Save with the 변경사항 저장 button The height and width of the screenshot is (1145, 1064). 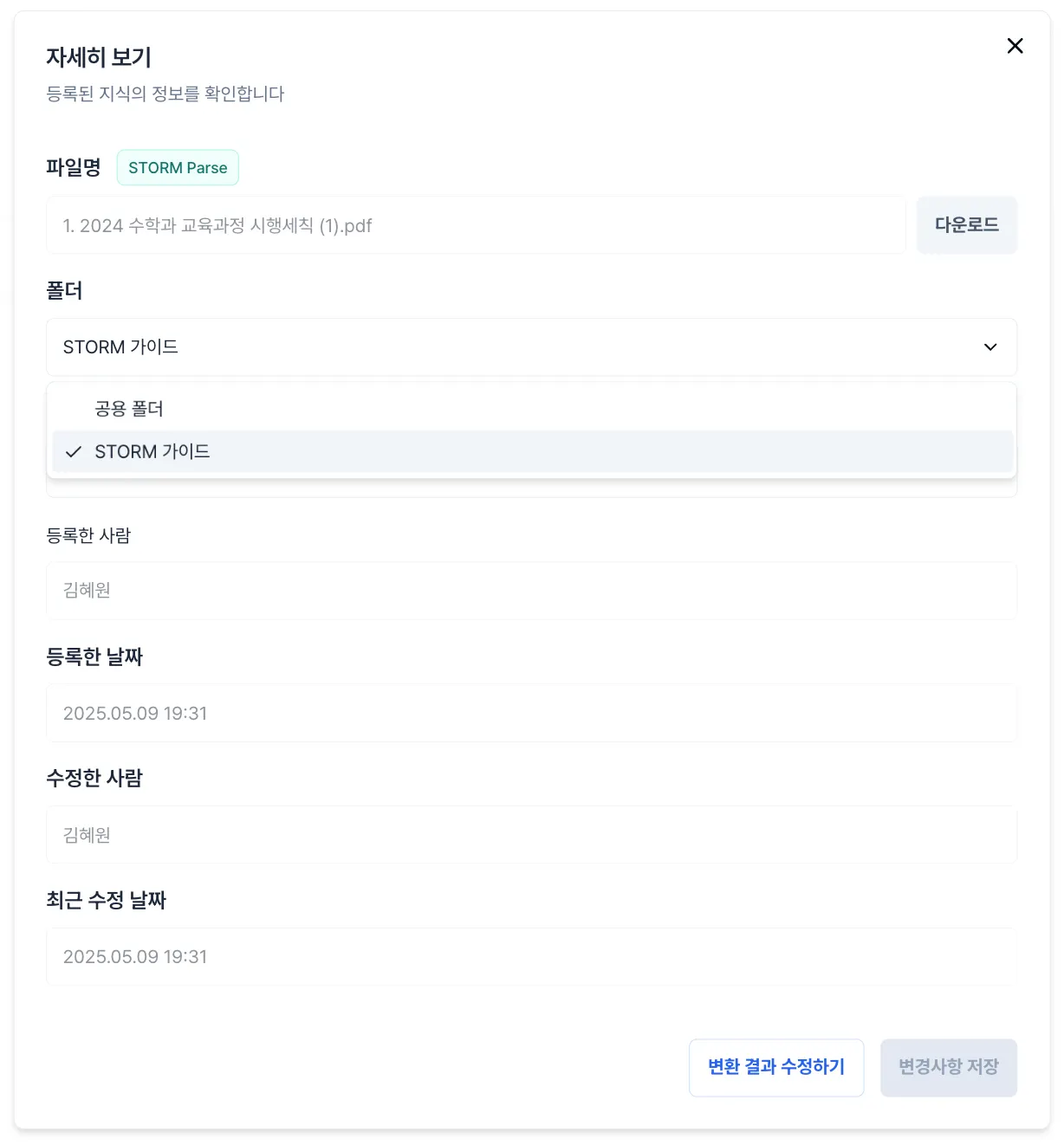(948, 1067)
